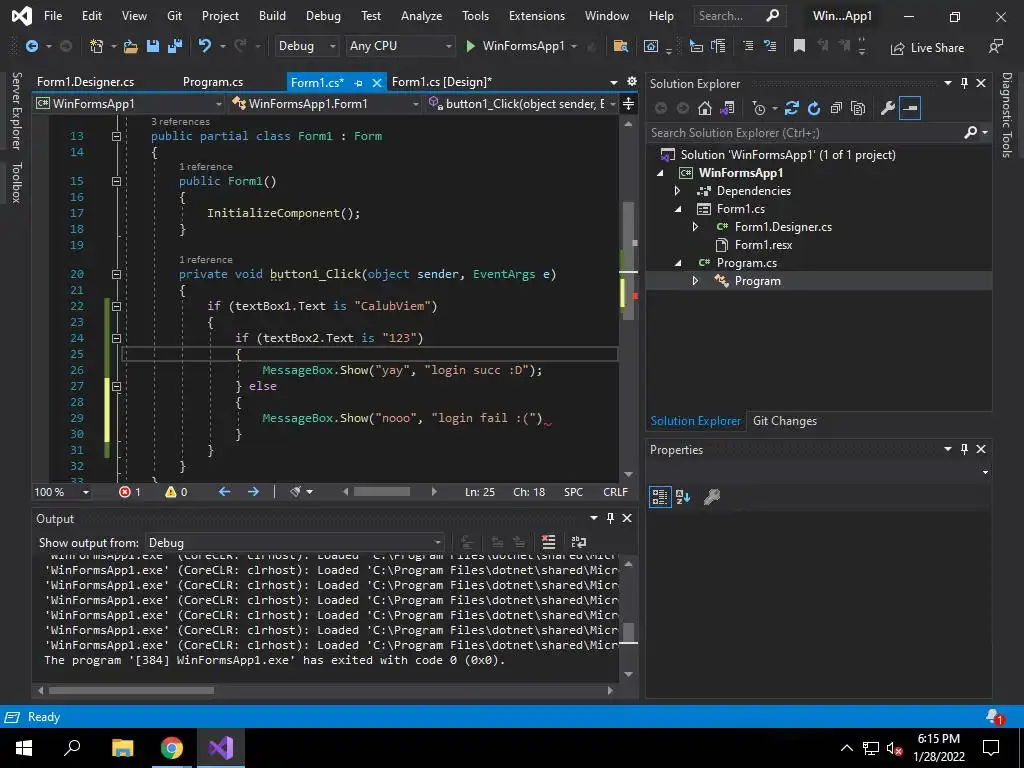The height and width of the screenshot is (768, 1024).
Task: Open the Debug menu
Action: 323,16
